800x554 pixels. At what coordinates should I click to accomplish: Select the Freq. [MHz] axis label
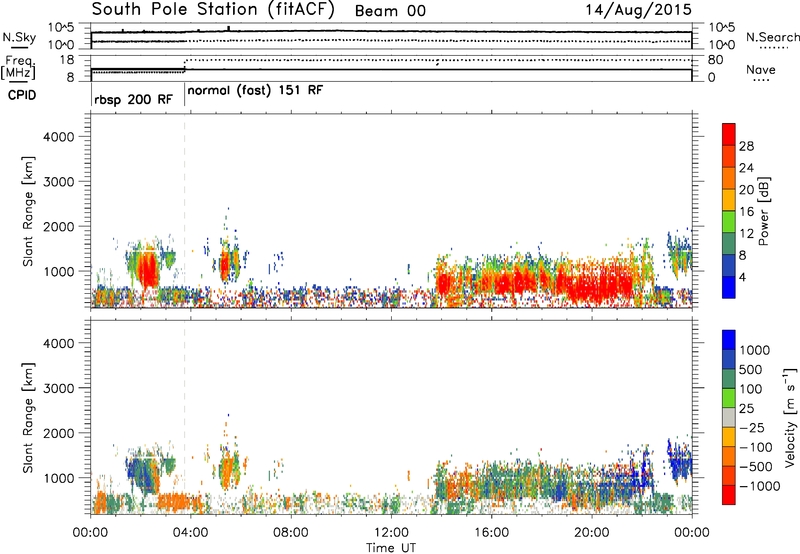tap(19, 68)
